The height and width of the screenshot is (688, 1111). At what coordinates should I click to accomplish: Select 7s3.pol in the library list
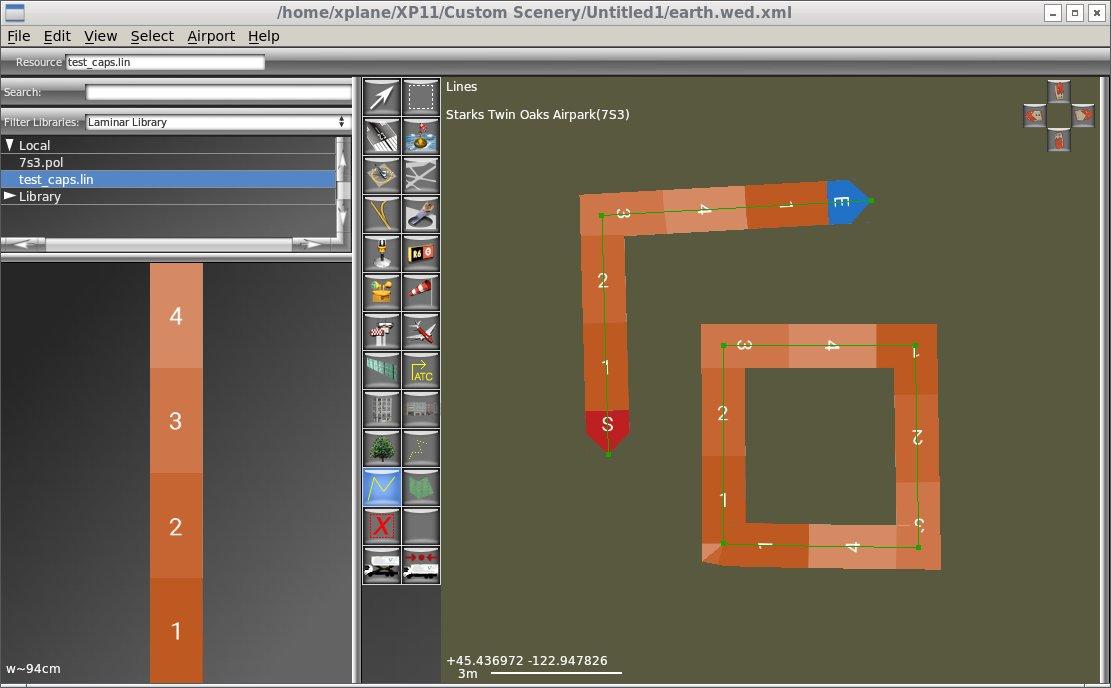coord(42,162)
